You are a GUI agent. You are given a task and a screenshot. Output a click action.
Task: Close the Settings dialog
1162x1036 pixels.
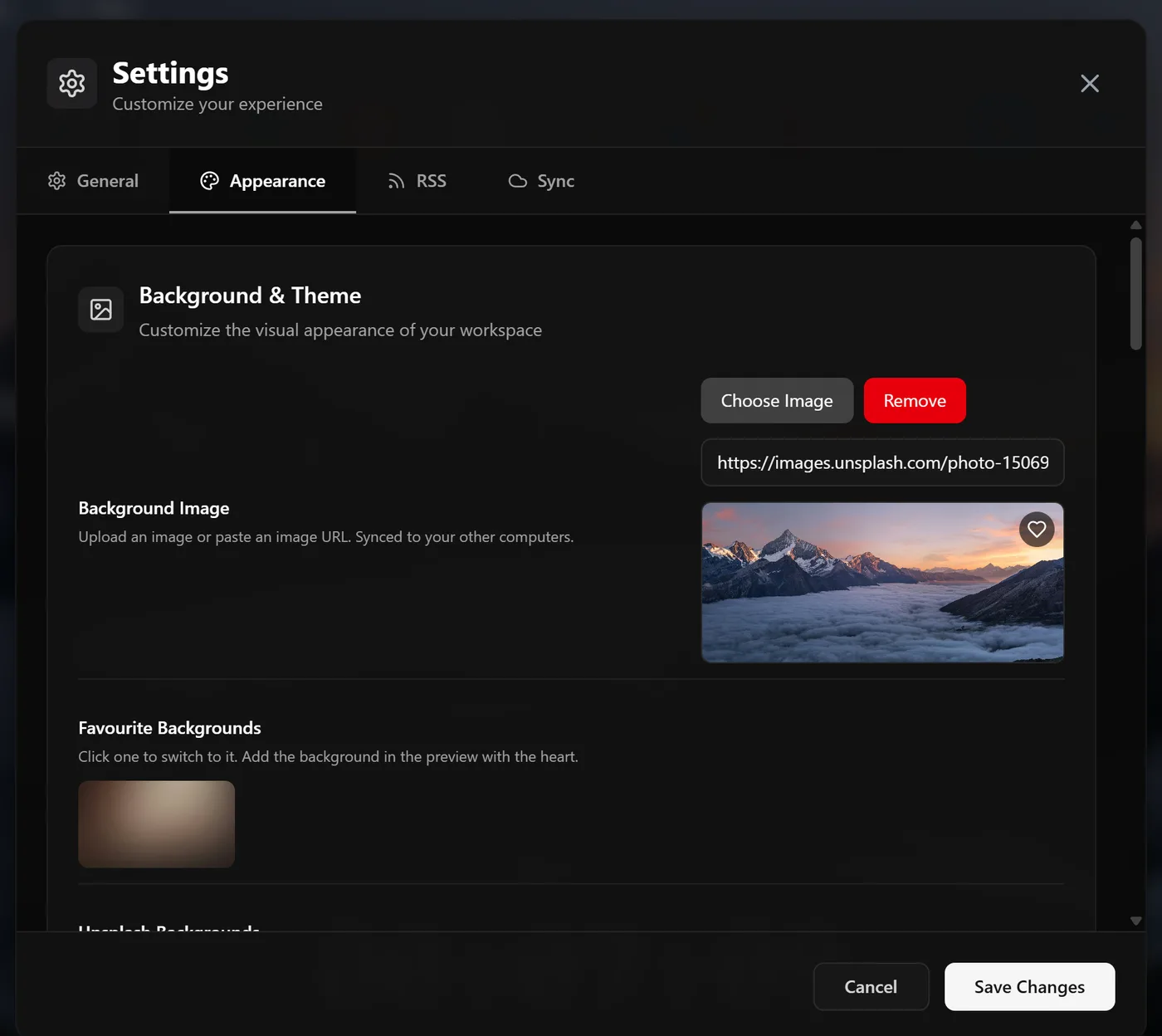pyautogui.click(x=1090, y=83)
